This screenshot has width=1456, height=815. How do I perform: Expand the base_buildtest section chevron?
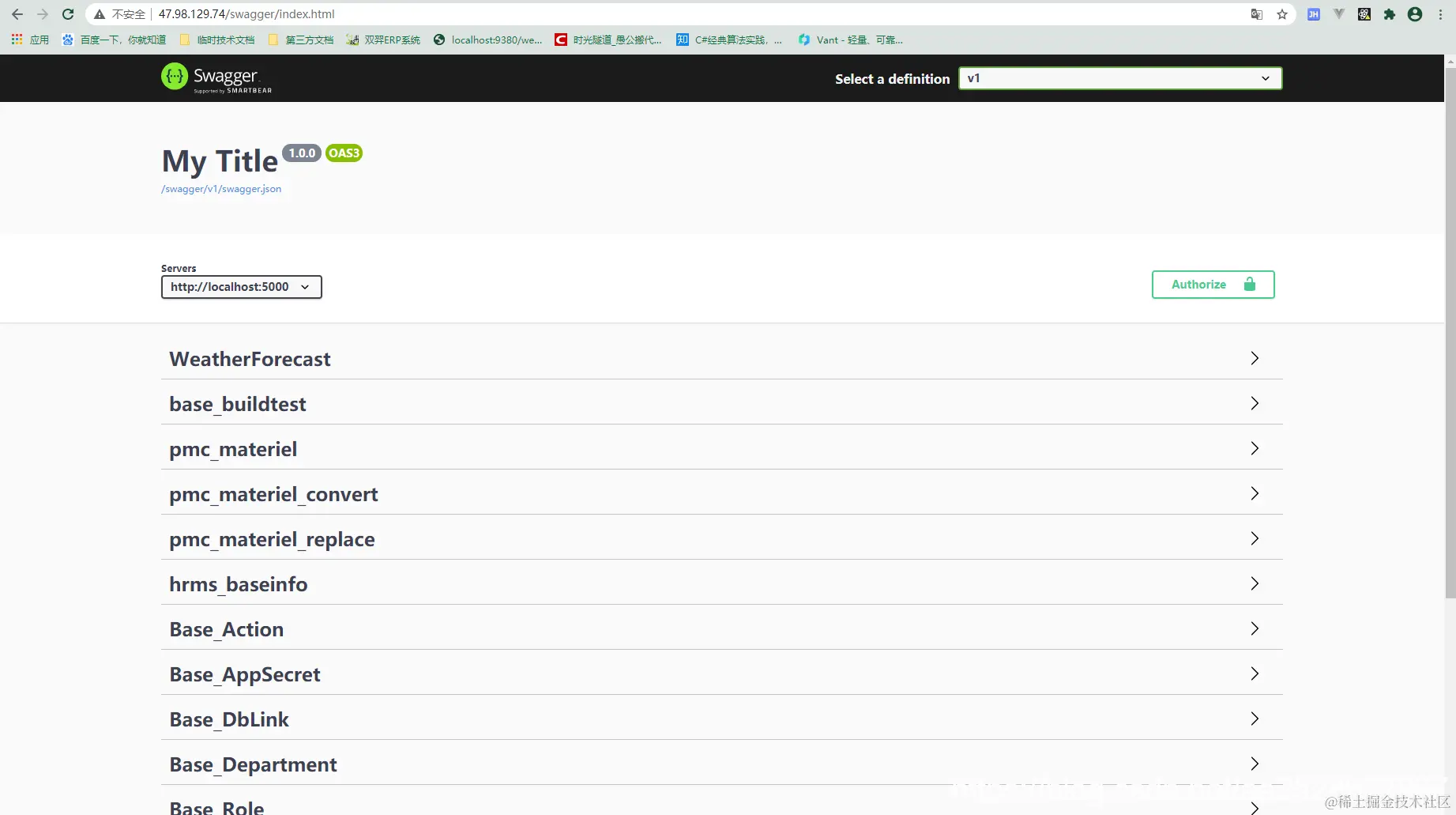[1255, 403]
